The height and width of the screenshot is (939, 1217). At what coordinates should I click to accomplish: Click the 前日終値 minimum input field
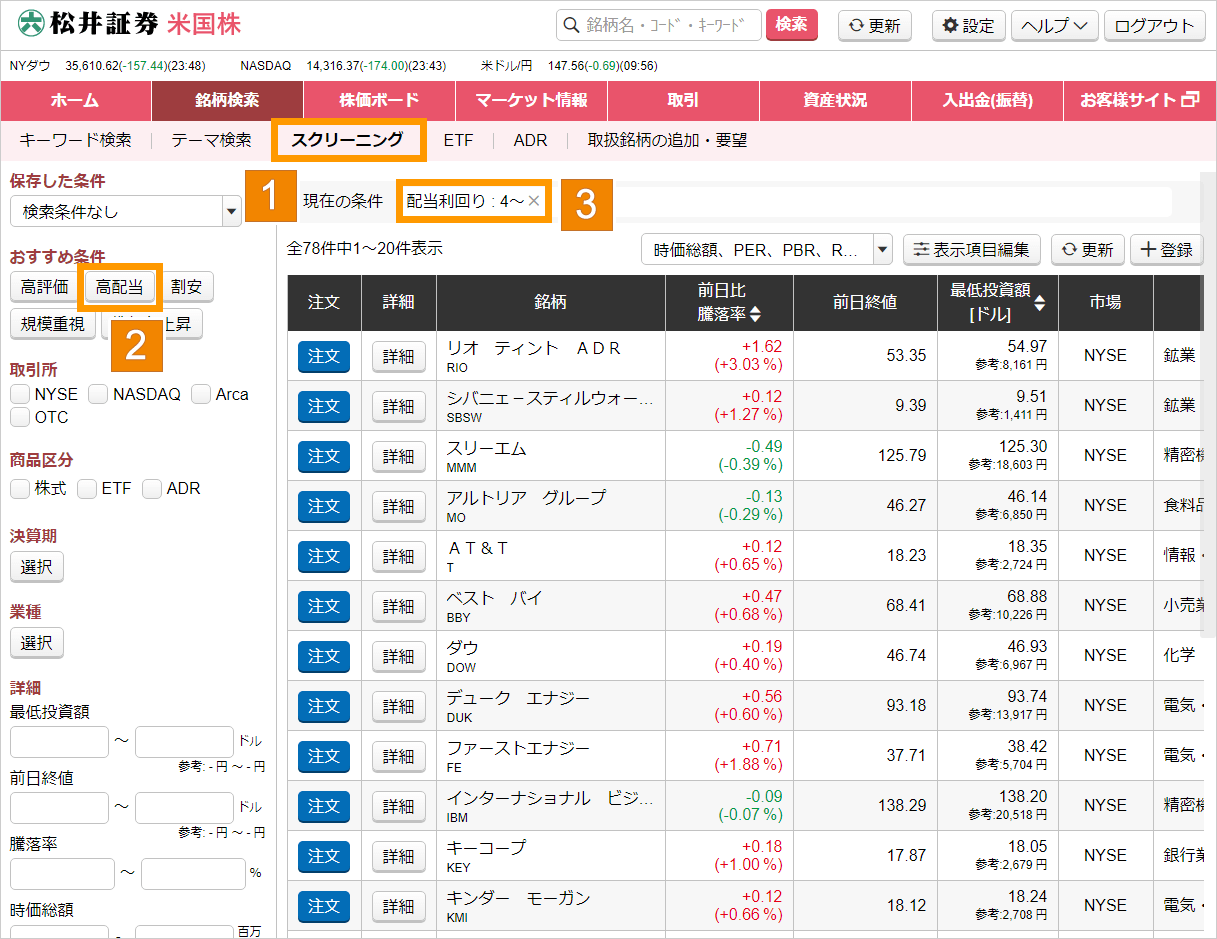pyautogui.click(x=59, y=808)
